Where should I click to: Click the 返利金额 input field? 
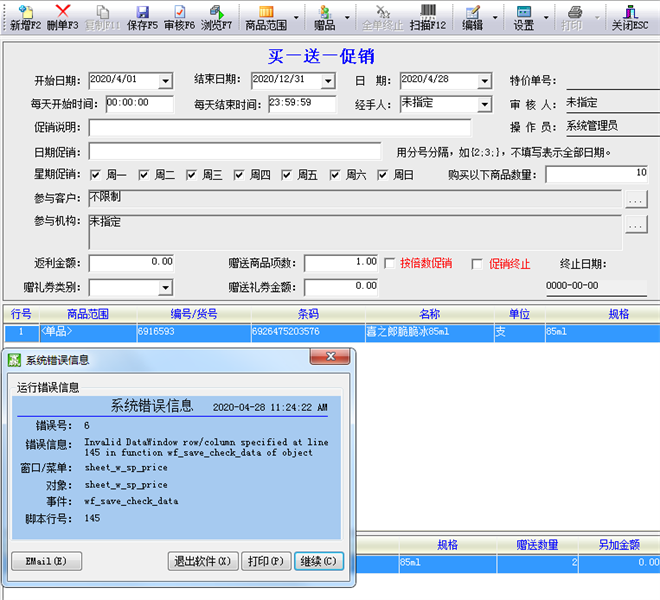131,263
